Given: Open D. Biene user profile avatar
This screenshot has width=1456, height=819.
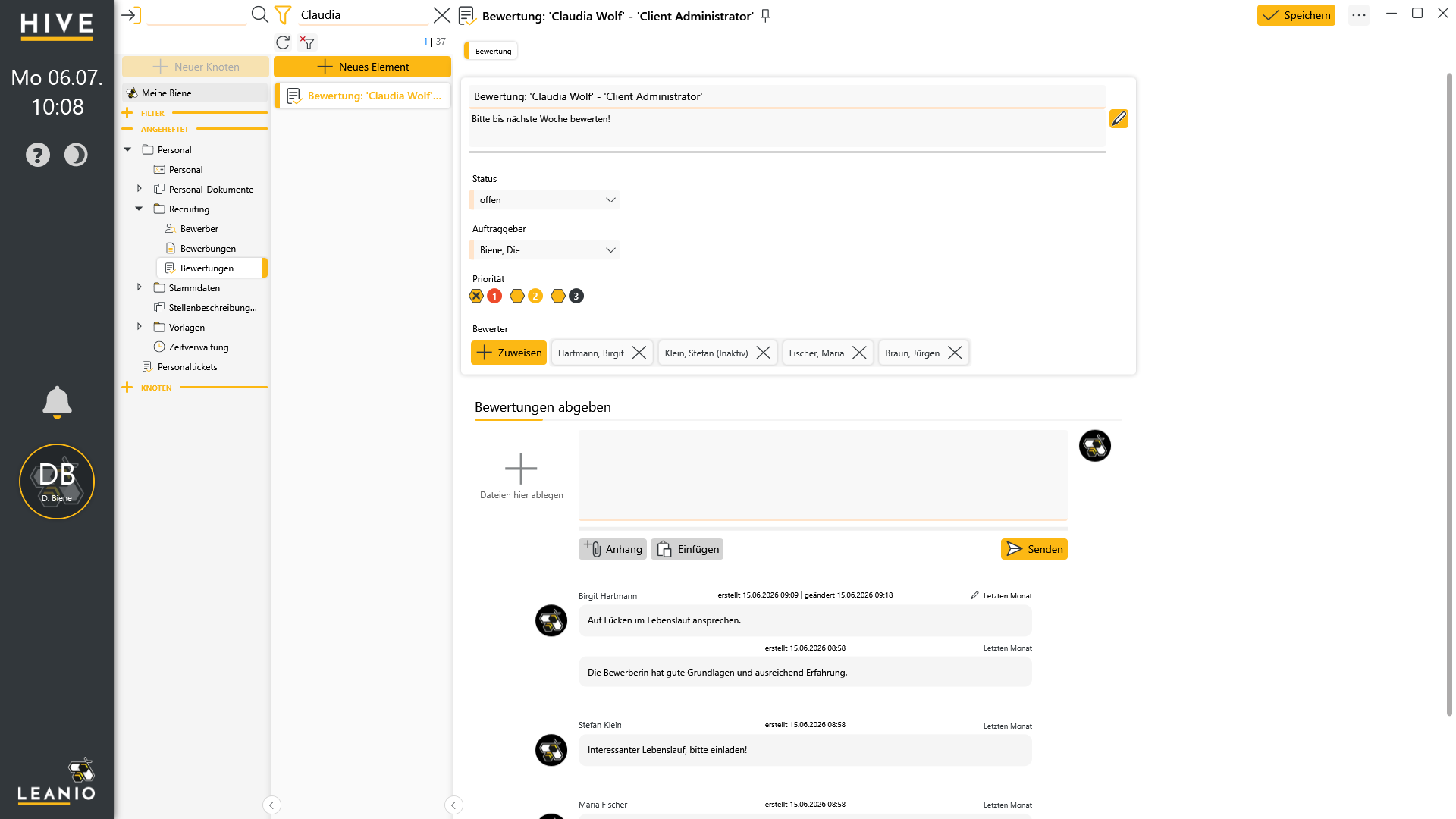Looking at the screenshot, I should pyautogui.click(x=57, y=482).
